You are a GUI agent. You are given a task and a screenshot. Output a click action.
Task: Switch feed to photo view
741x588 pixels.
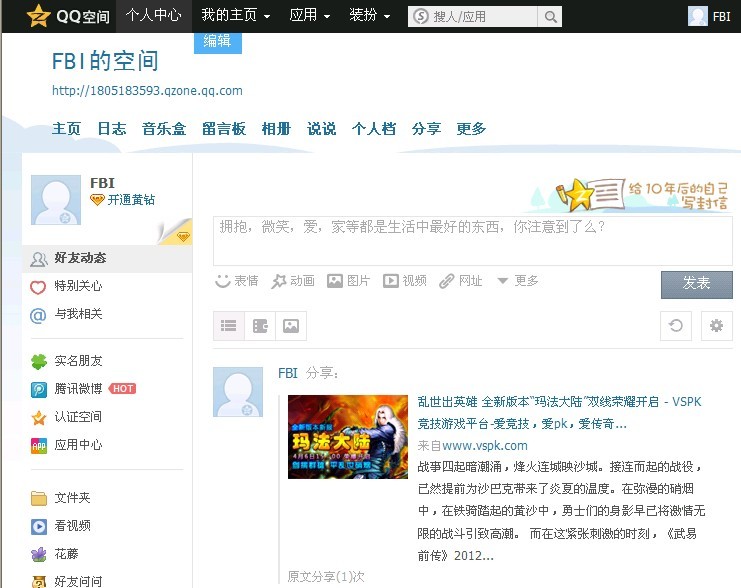click(291, 326)
